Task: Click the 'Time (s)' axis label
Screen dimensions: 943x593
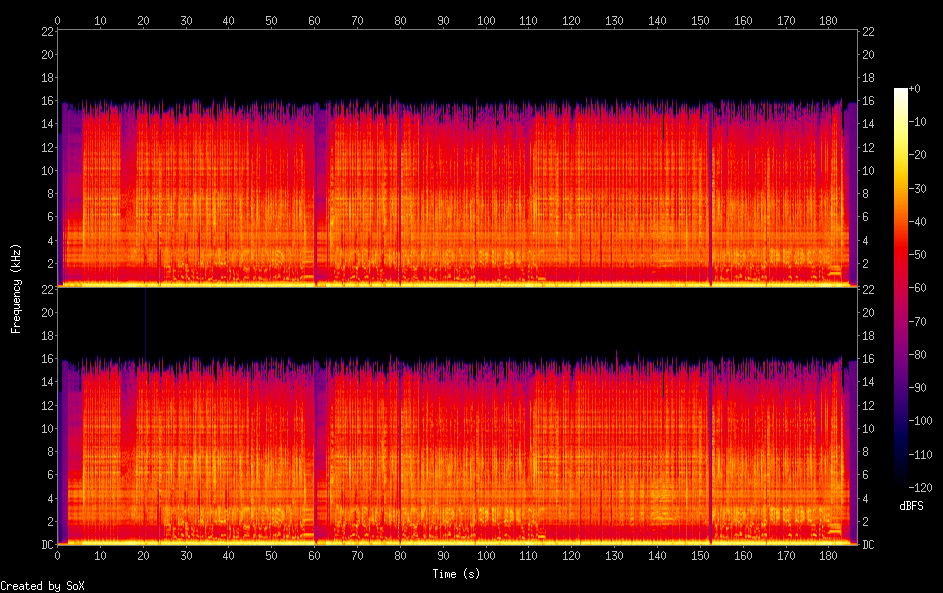Action: coord(456,574)
